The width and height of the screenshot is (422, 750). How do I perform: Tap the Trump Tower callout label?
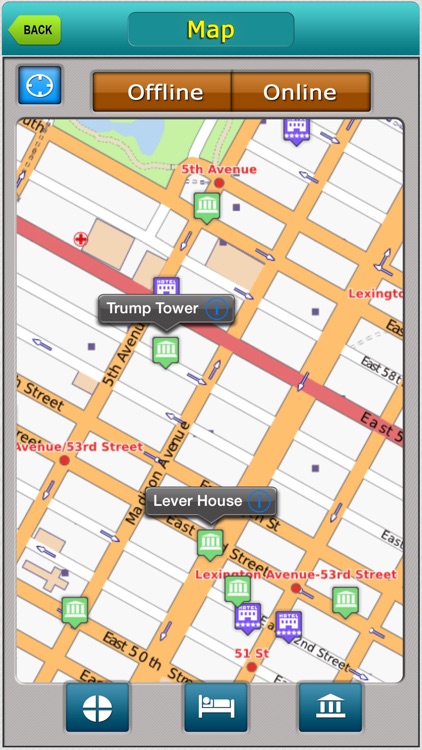[x=152, y=308]
